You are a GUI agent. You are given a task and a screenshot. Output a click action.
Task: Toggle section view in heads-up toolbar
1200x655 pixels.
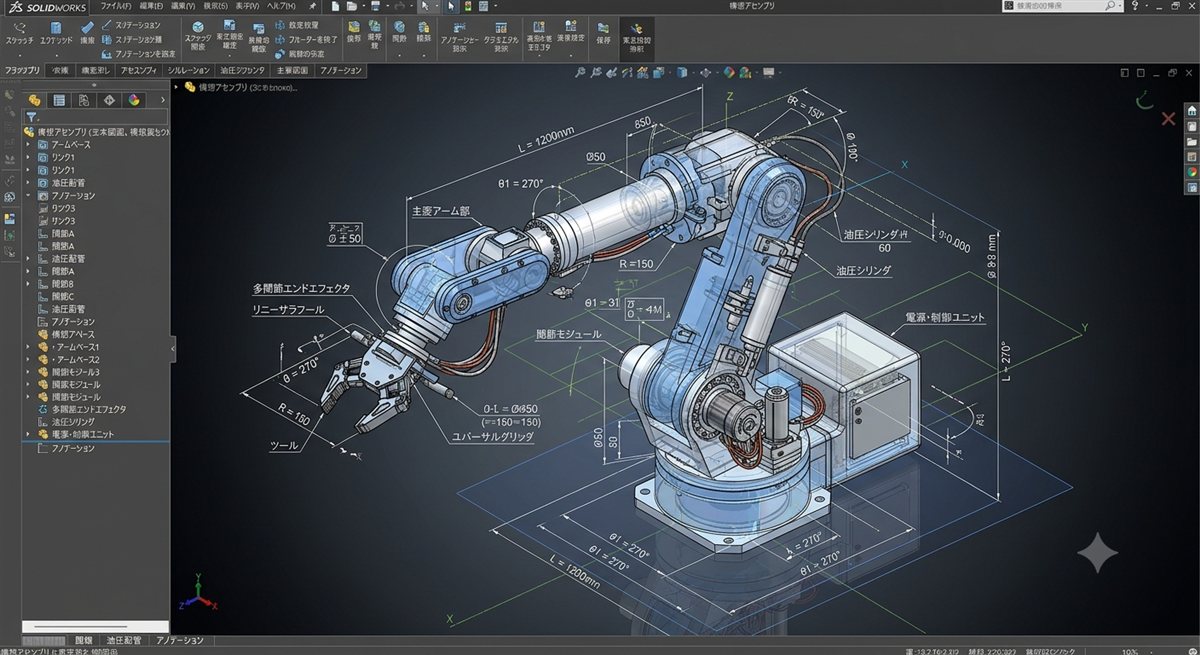click(627, 72)
